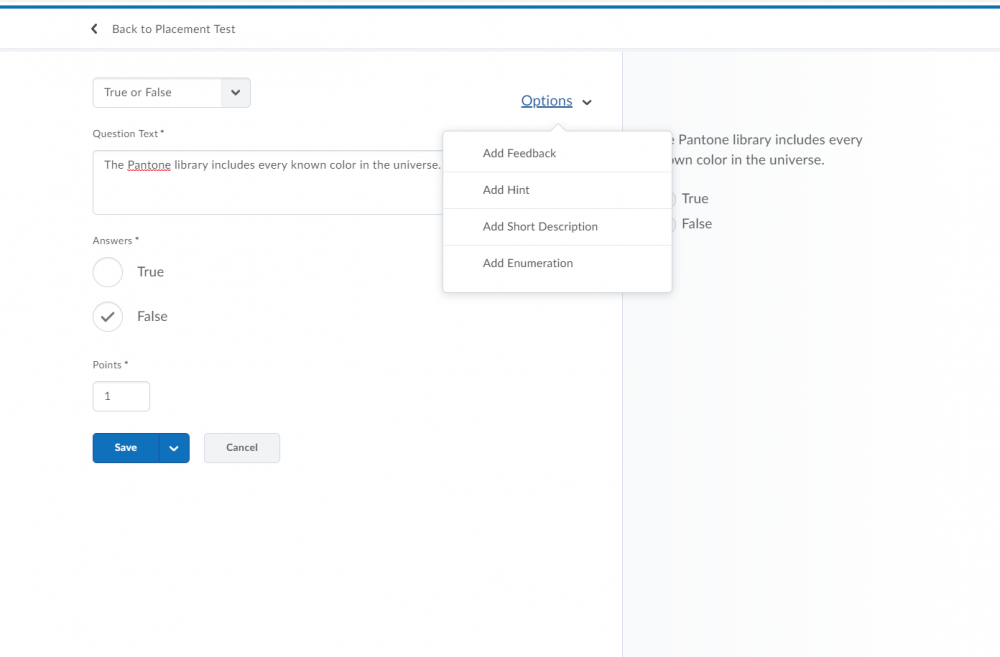
Task: Click the back arrow chevron at top
Action: tap(93, 28)
